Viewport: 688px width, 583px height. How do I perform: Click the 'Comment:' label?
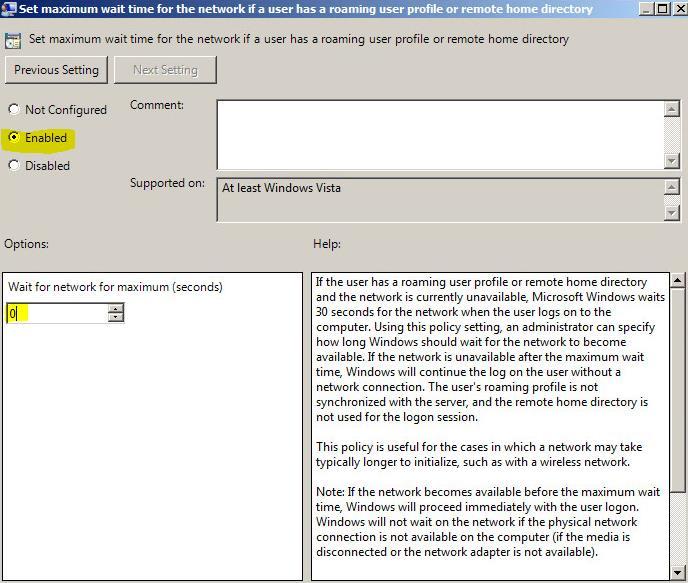[157, 105]
